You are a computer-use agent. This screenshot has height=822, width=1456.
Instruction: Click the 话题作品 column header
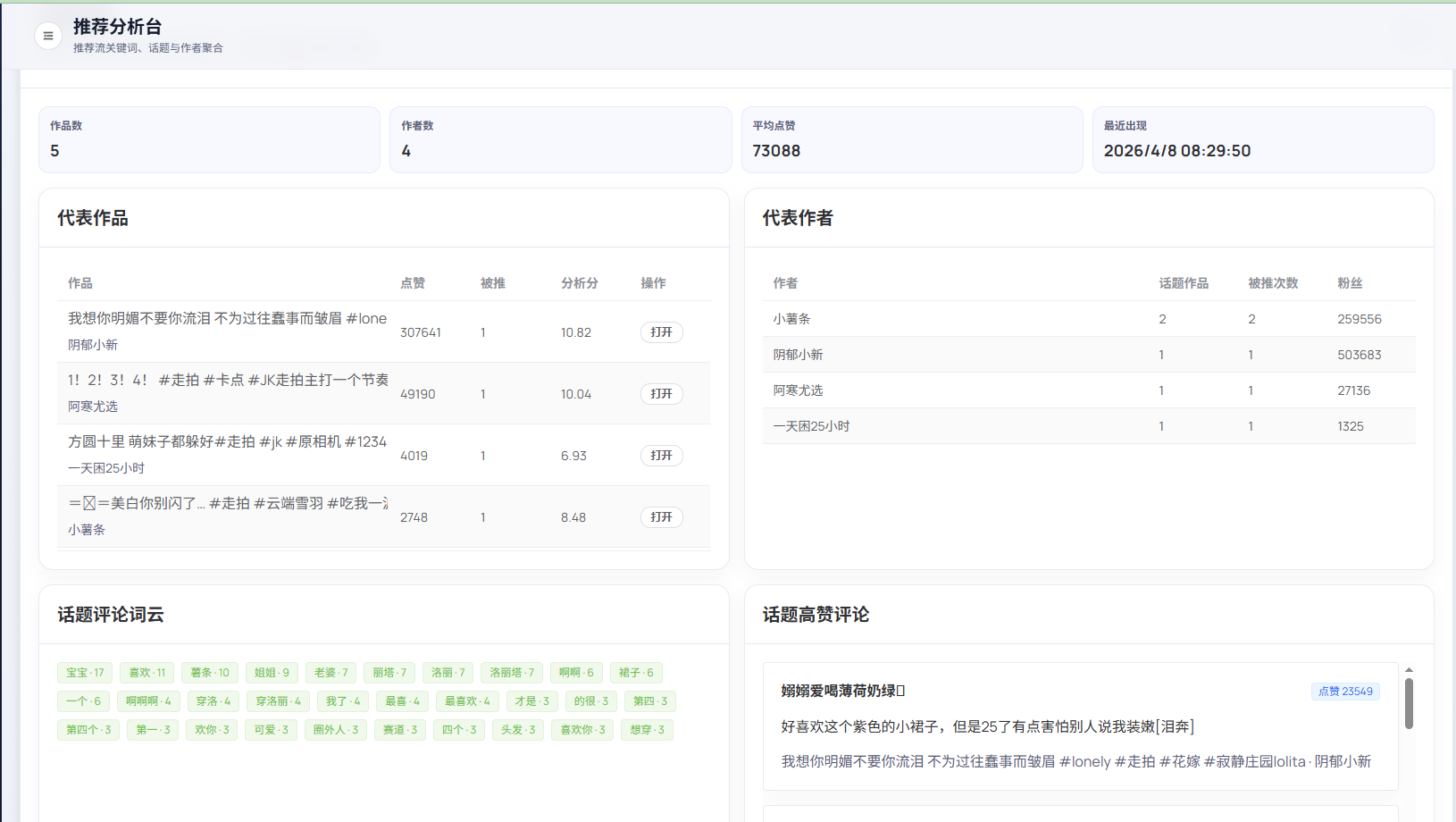click(x=1184, y=283)
